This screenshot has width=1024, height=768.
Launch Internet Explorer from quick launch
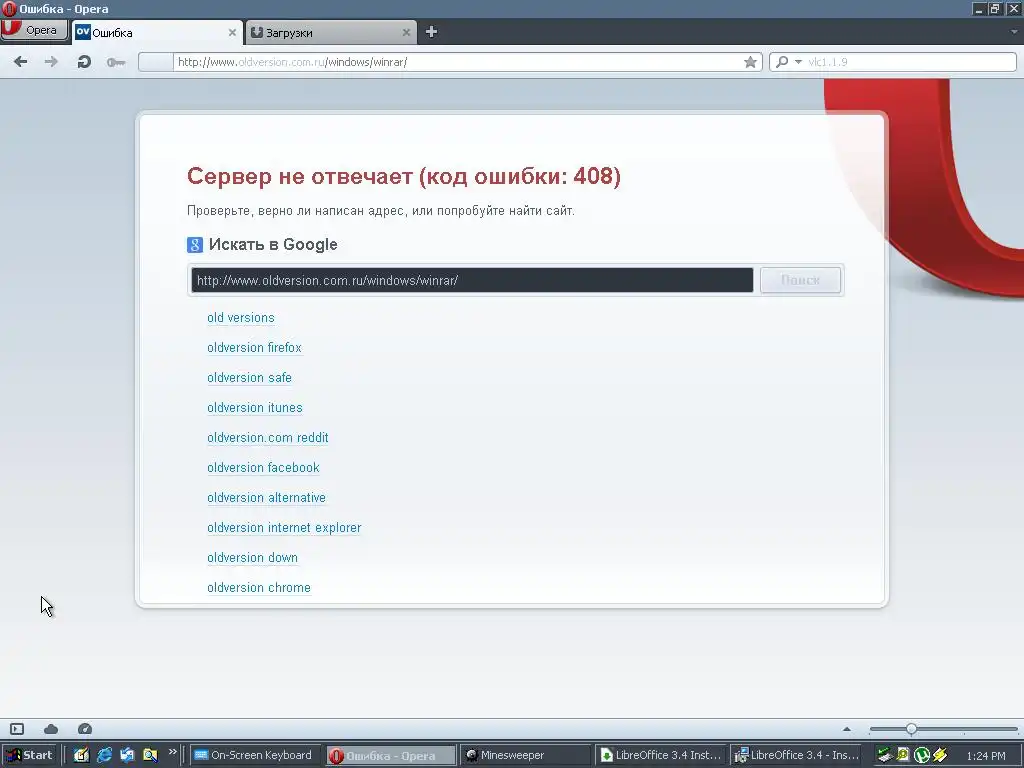[x=104, y=756]
